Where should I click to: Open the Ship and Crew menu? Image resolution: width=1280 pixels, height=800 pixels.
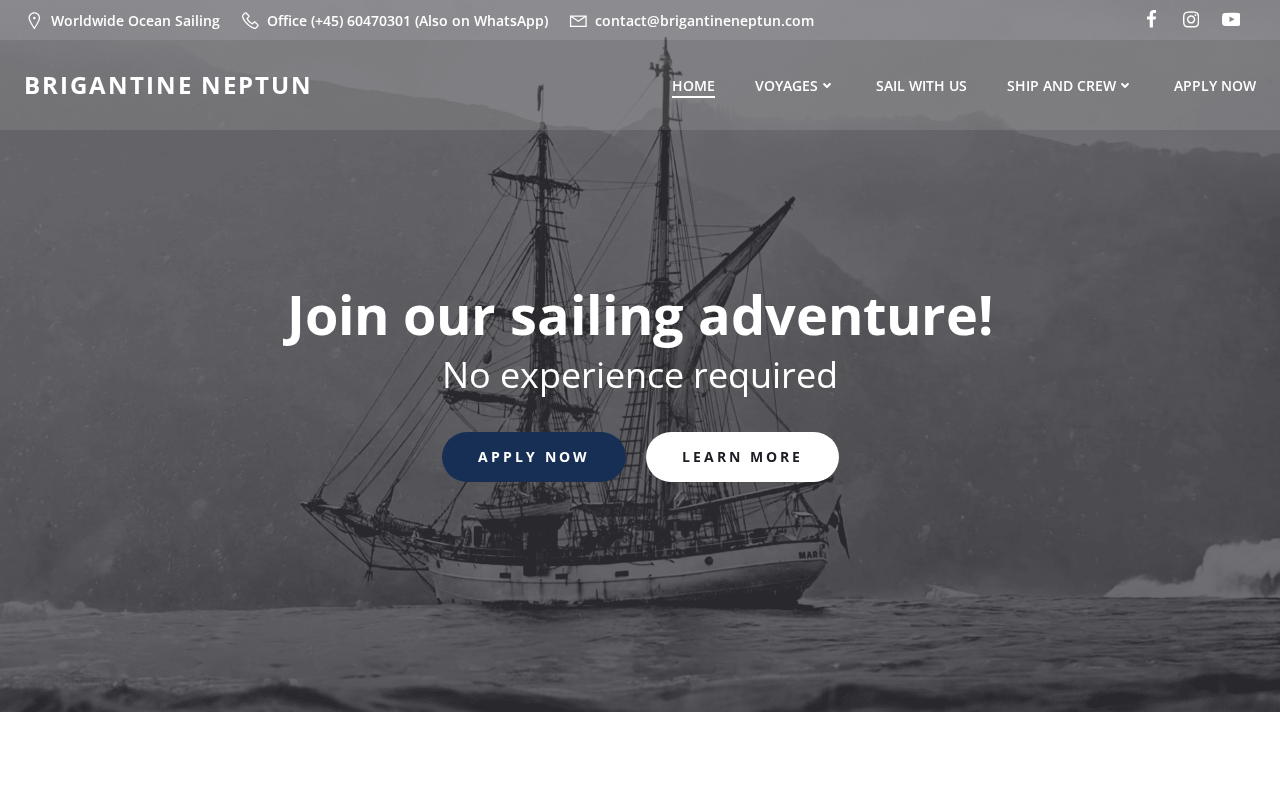[x=1061, y=86]
